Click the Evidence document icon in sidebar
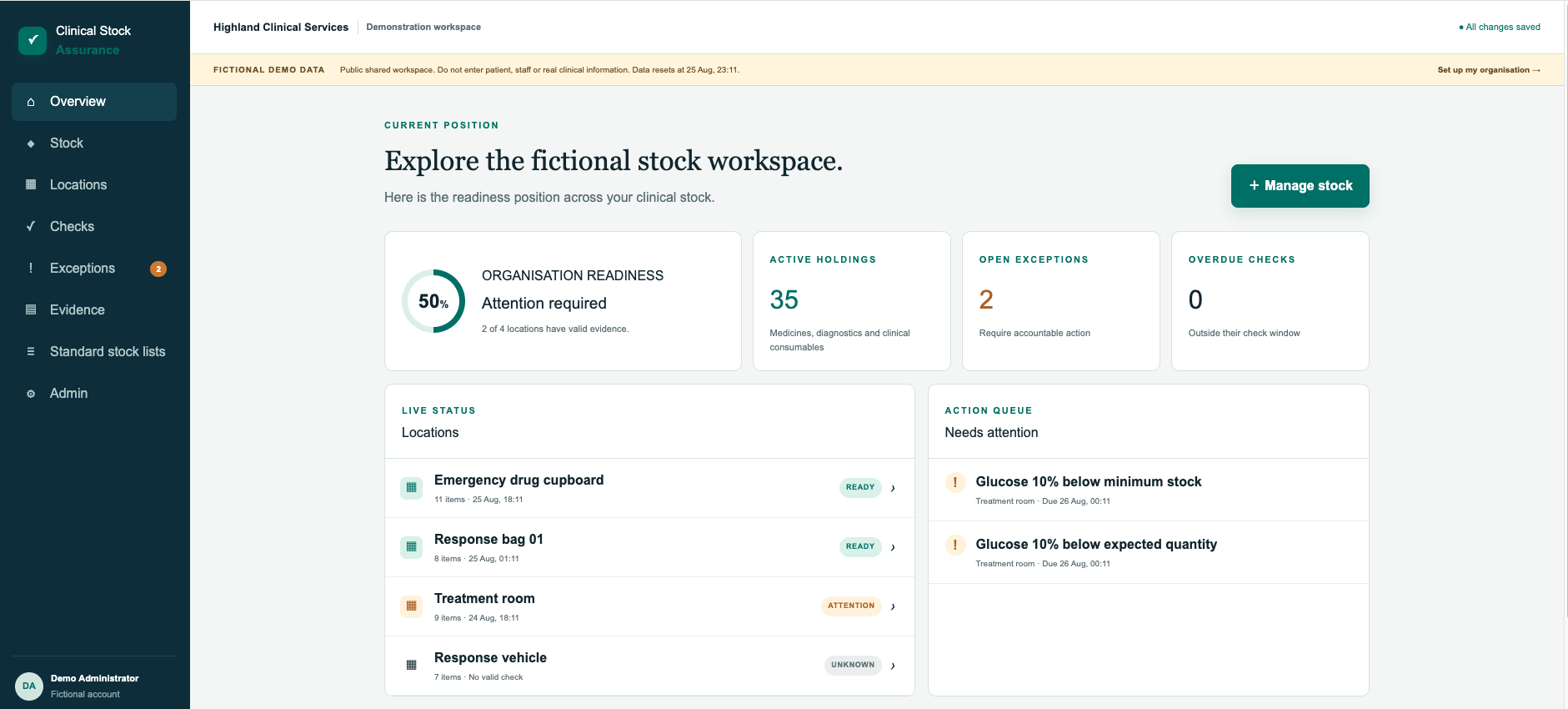Screen dimensions: 1568x709 pos(31,310)
